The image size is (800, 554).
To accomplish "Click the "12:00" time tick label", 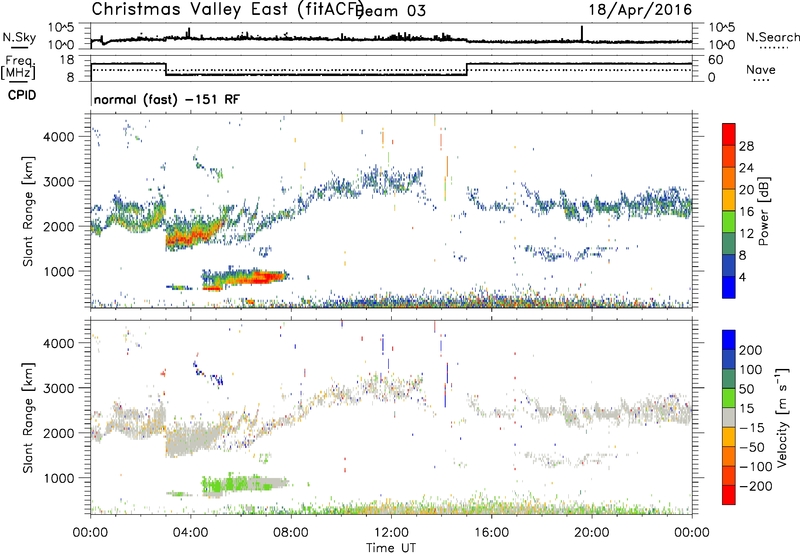I will (391, 533).
